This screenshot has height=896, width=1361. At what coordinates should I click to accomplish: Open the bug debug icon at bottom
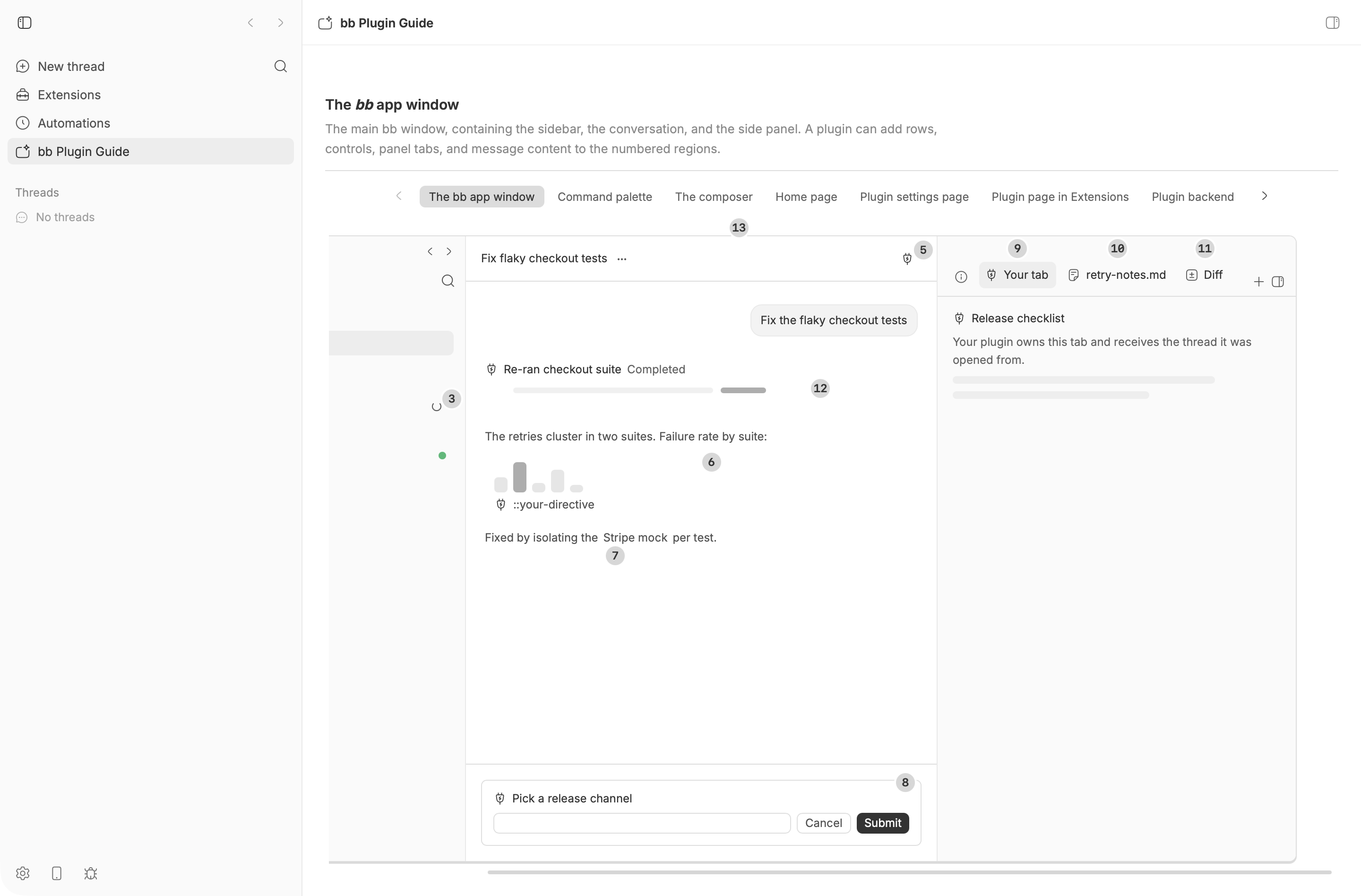click(x=90, y=873)
